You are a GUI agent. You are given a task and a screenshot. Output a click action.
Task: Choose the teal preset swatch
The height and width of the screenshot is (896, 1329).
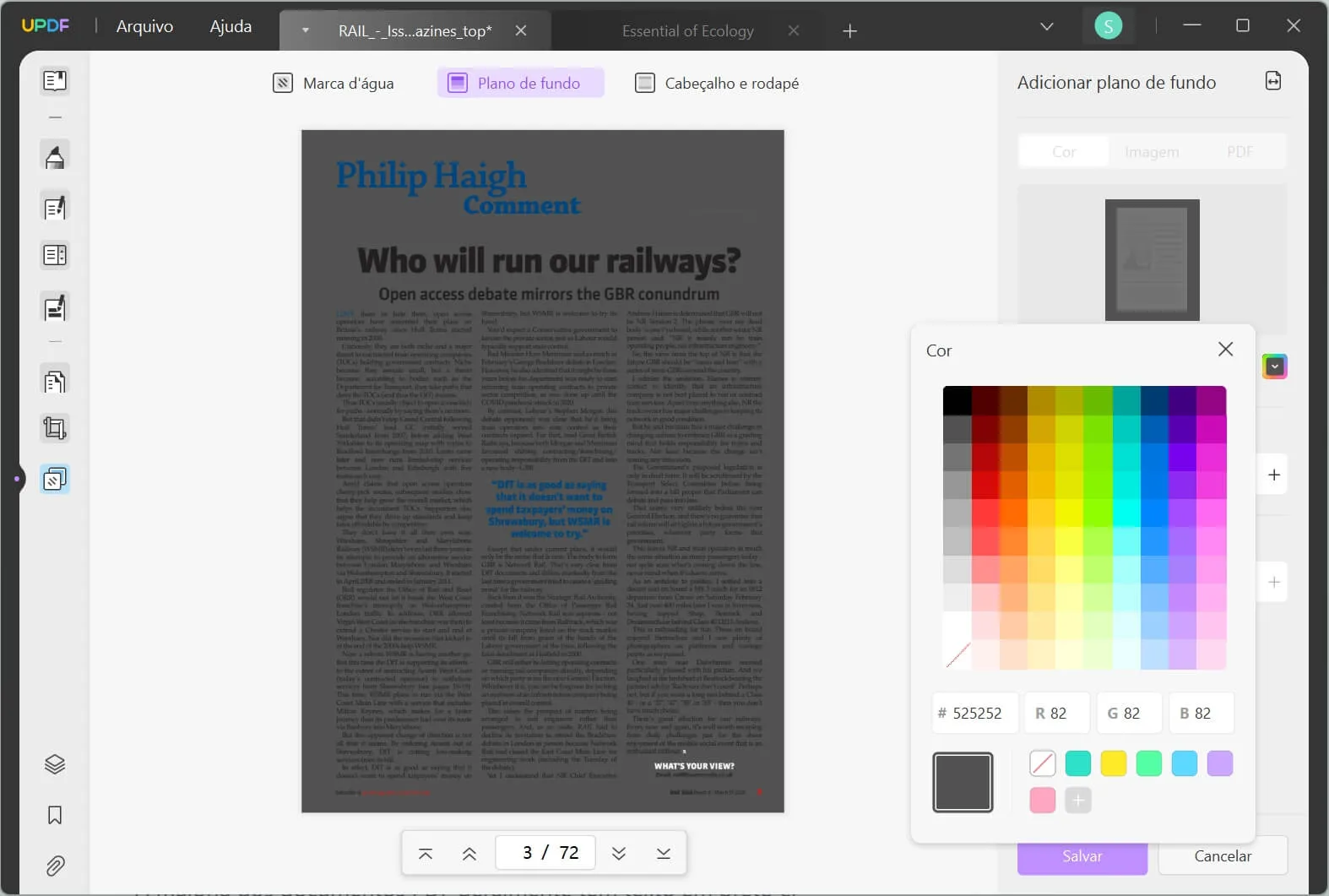pos(1078,763)
